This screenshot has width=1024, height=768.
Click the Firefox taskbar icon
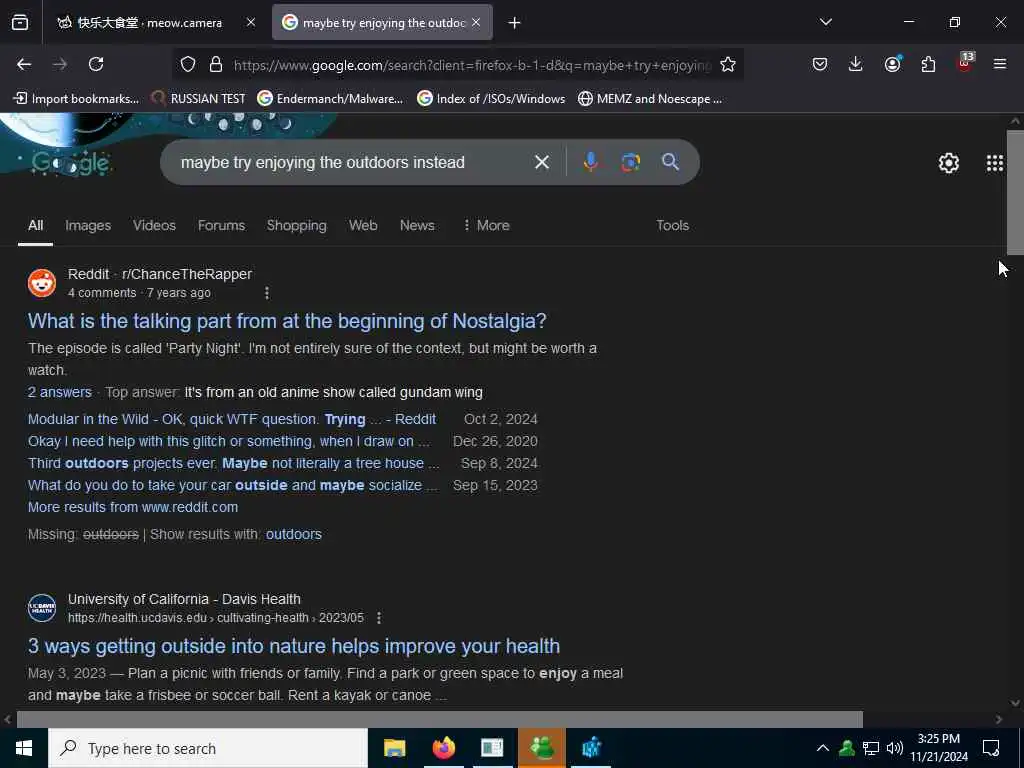pos(443,748)
